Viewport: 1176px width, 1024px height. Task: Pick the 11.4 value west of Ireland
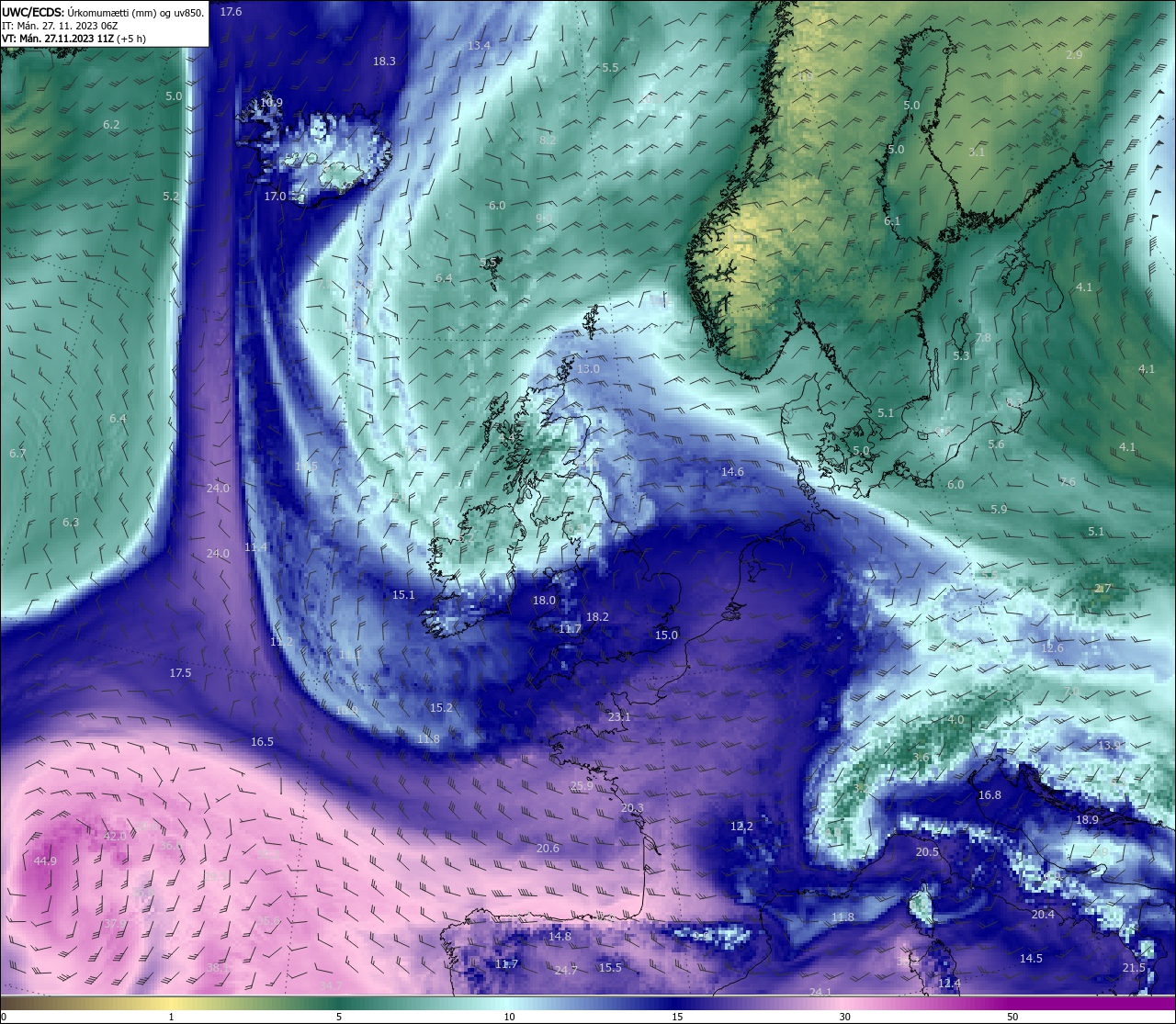(x=256, y=547)
